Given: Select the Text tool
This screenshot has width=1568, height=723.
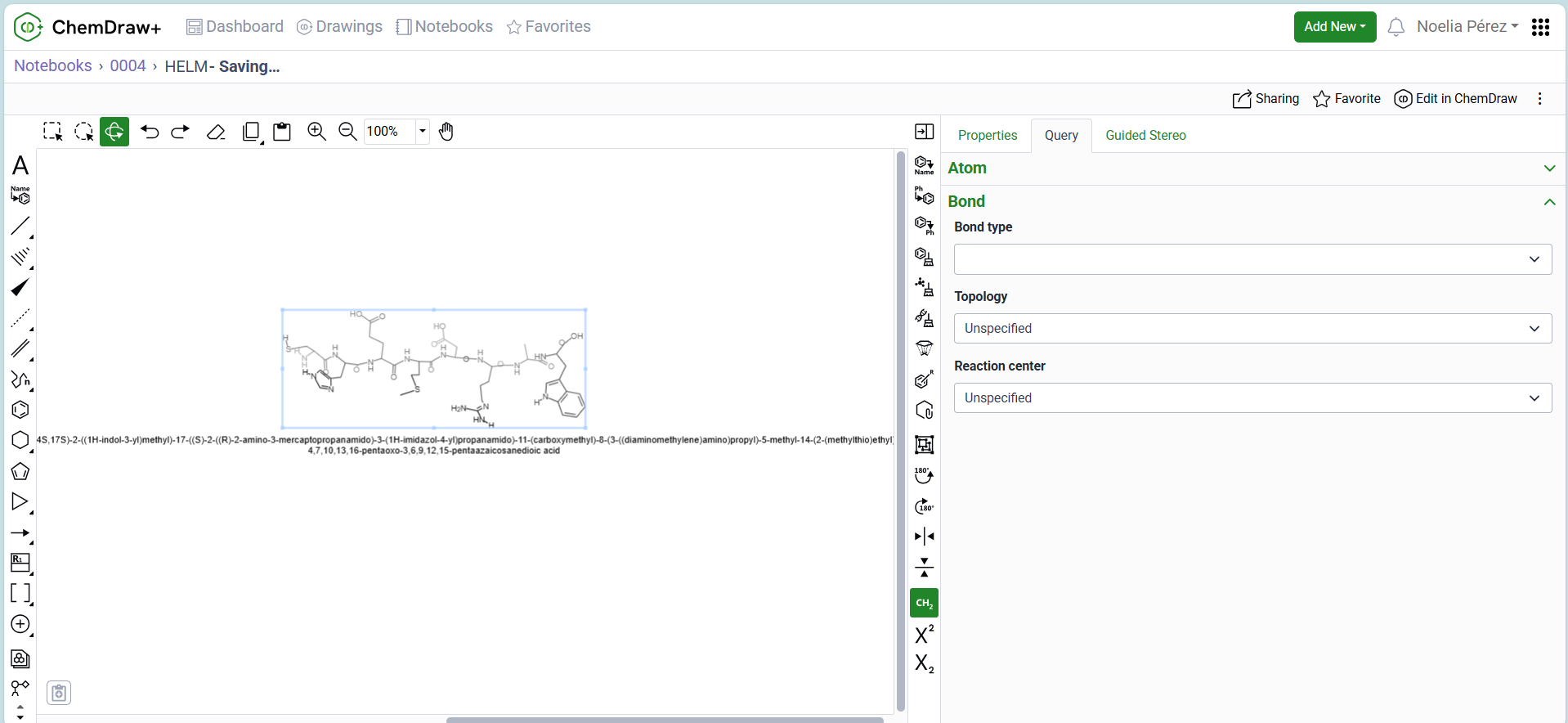Looking at the screenshot, I should pos(20,166).
